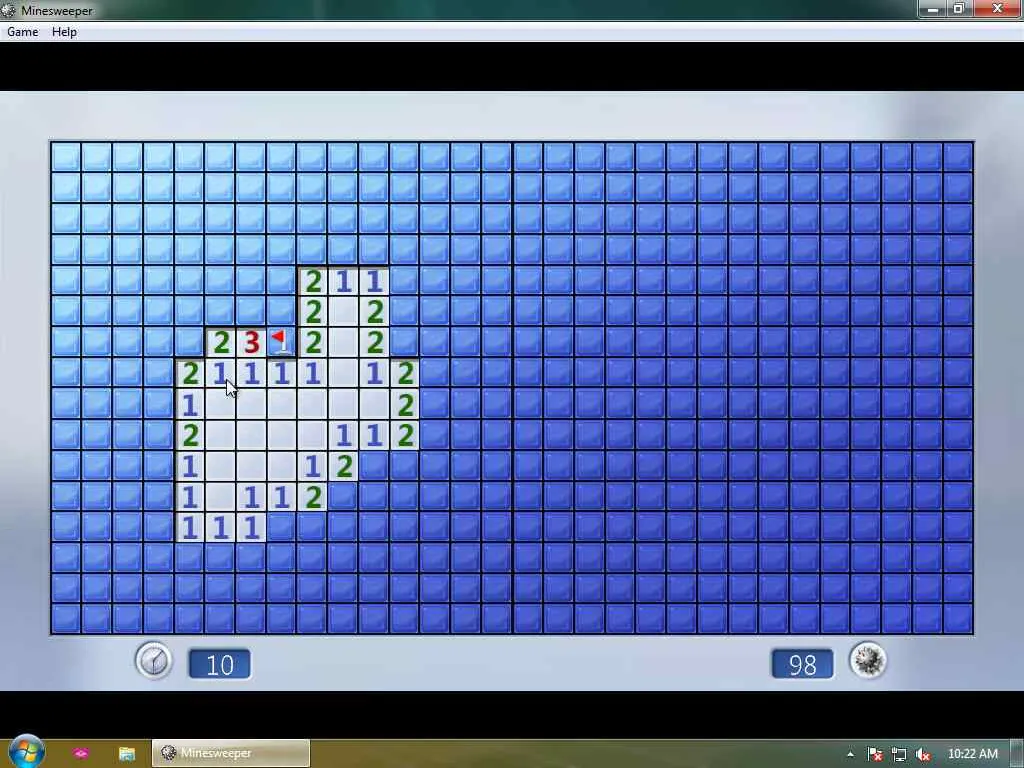The image size is (1024, 768).
Task: Show hidden system tray icons
Action: pos(850,754)
